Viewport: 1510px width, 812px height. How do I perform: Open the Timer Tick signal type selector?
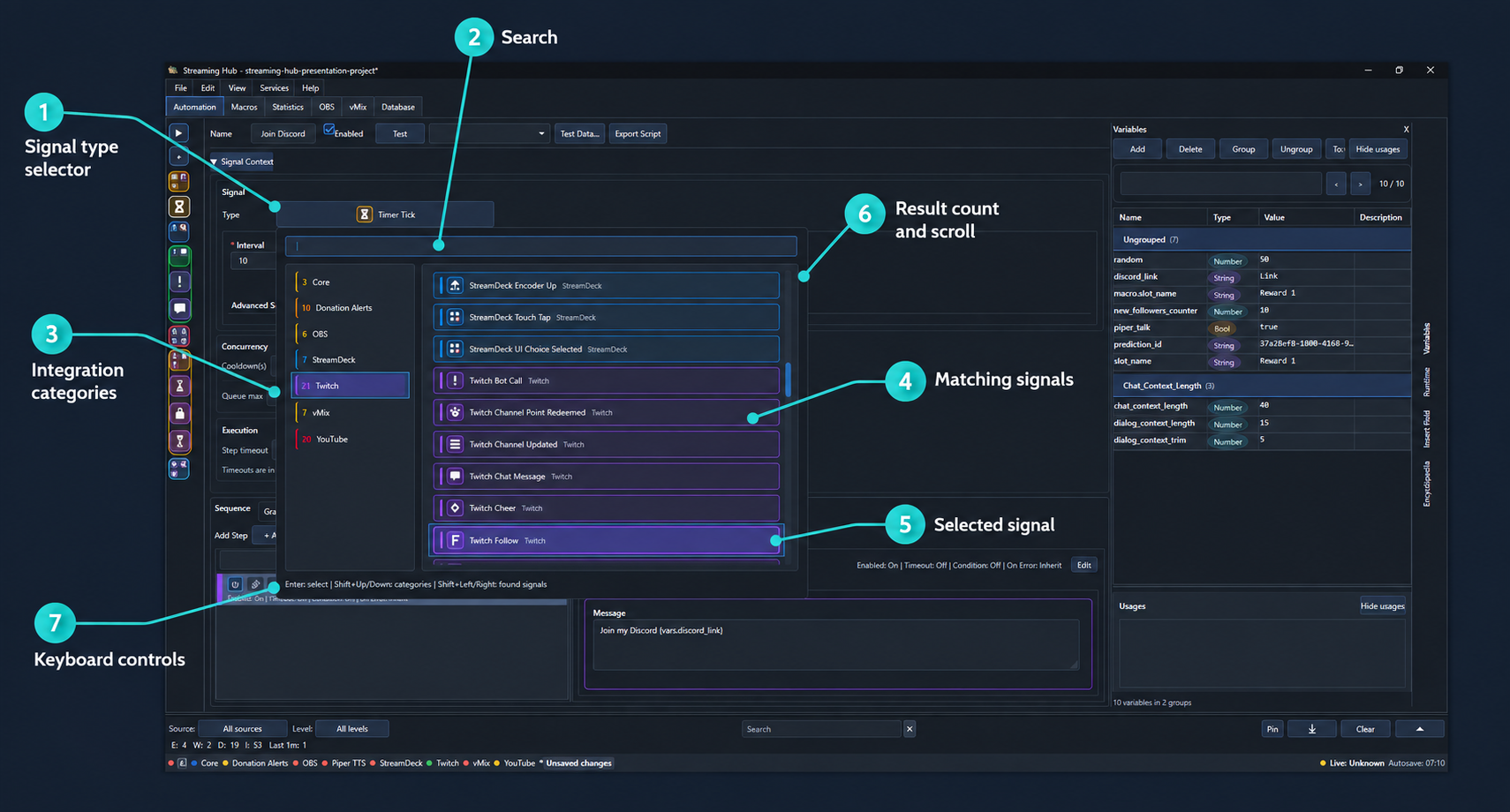click(385, 214)
